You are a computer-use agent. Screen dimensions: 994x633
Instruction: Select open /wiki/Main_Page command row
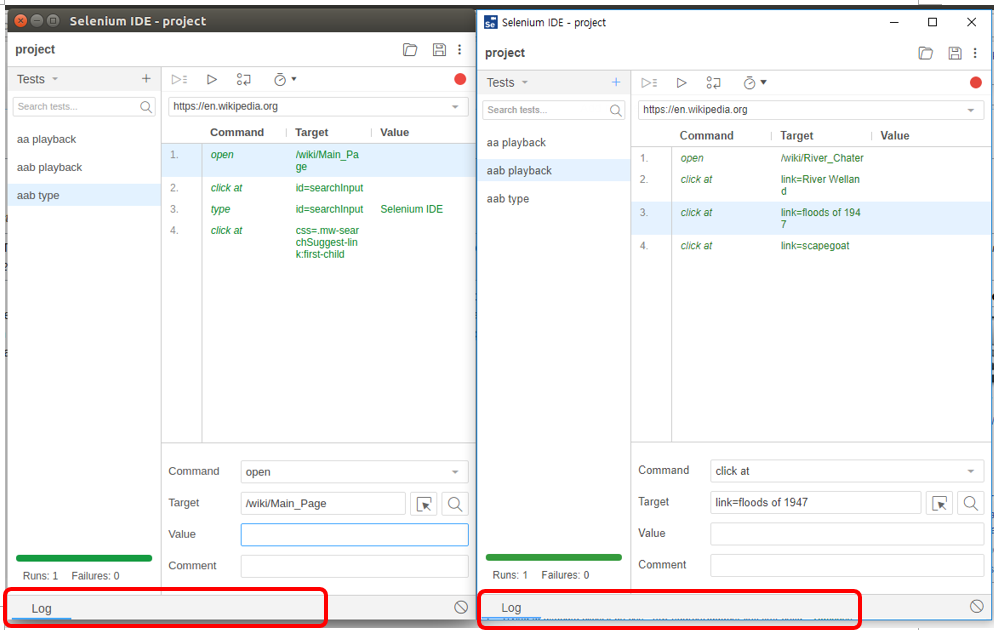click(319, 160)
